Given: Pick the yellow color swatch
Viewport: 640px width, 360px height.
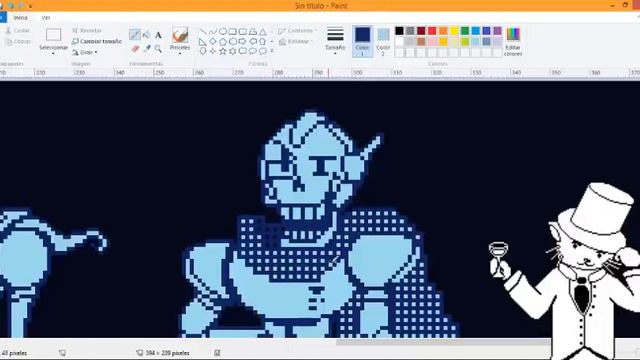Looking at the screenshot, I should (454, 31).
